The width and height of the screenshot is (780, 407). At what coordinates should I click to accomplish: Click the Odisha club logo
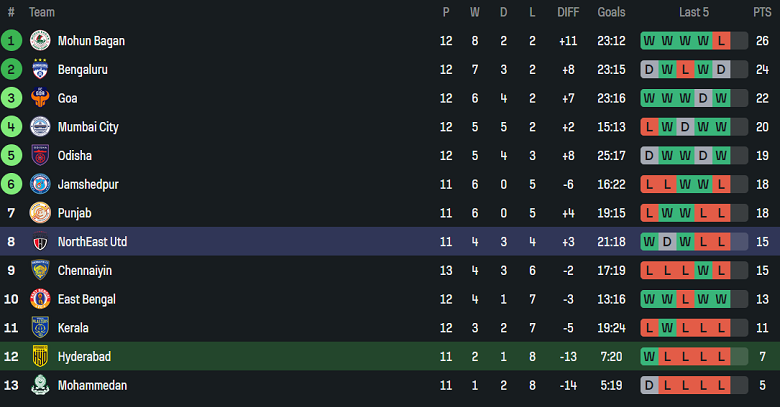(40, 156)
